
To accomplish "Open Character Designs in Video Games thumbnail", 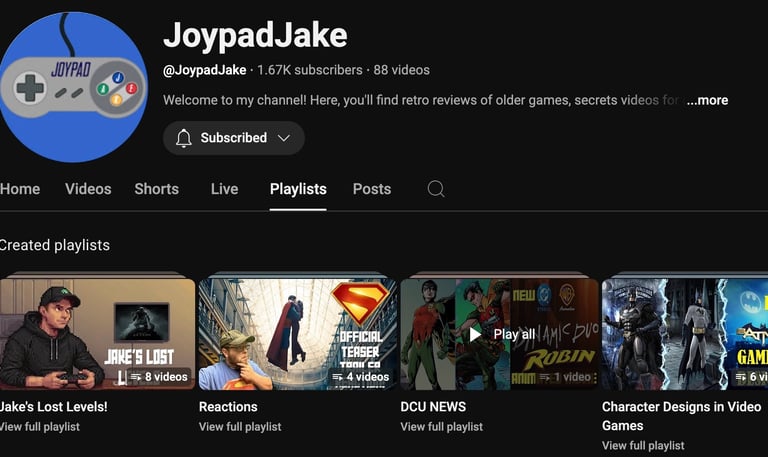I will coord(685,334).
